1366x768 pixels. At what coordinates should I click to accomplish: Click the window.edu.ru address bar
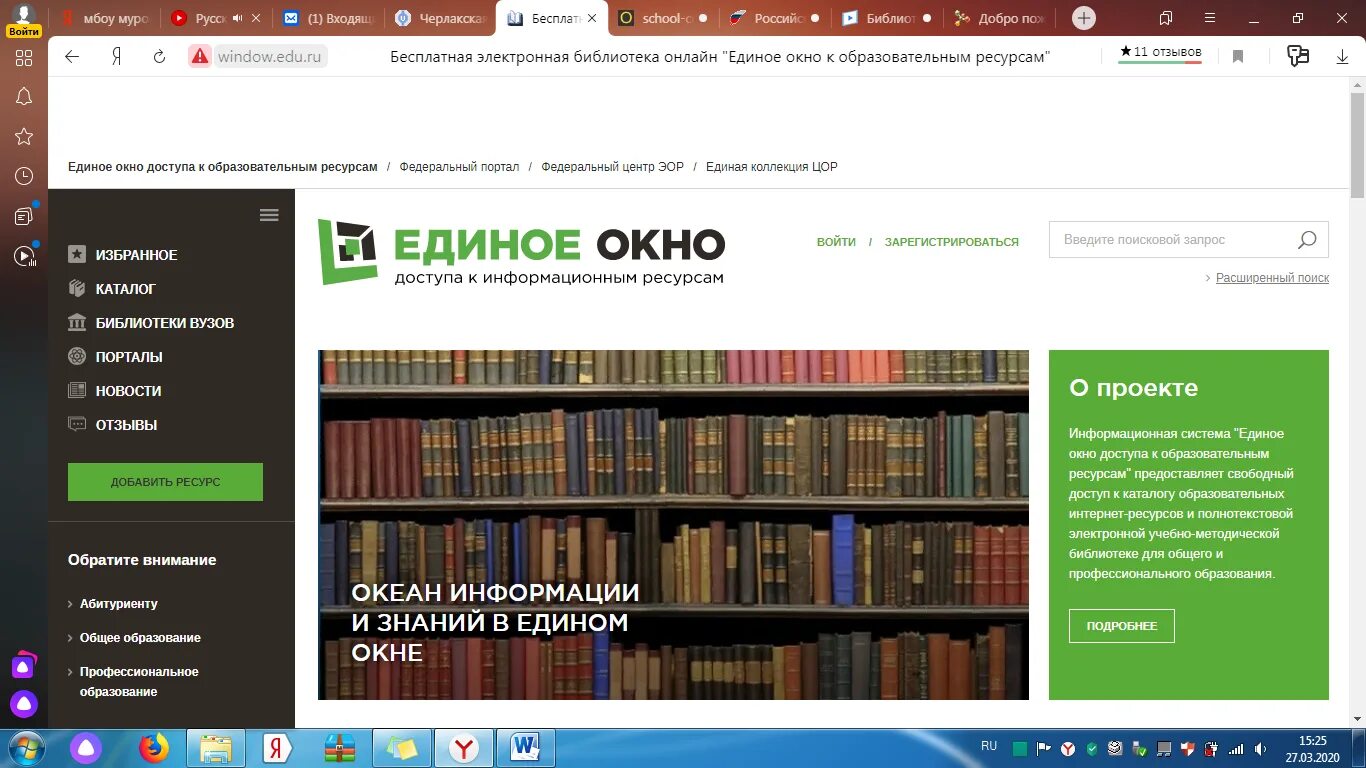click(x=272, y=57)
